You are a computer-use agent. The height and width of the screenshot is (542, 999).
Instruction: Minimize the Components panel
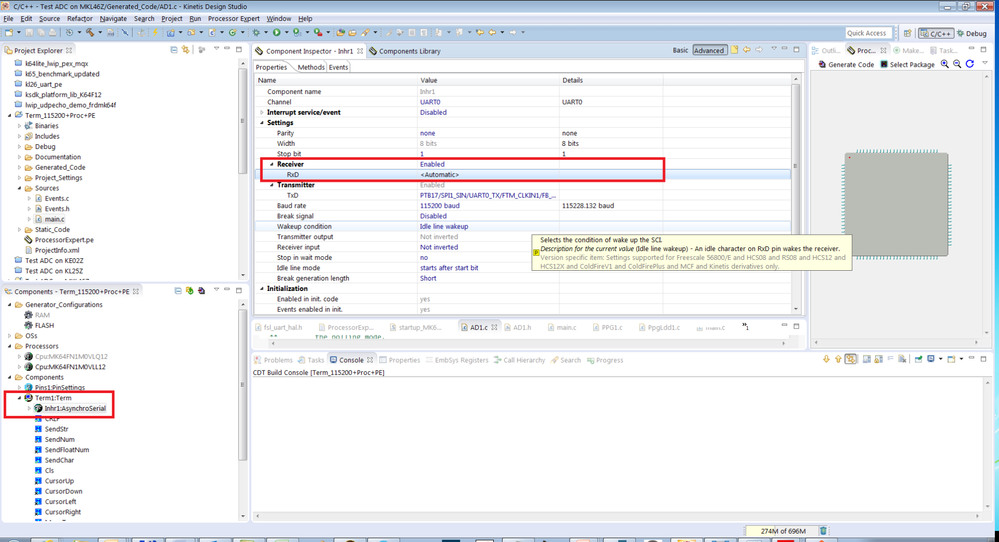[227, 290]
